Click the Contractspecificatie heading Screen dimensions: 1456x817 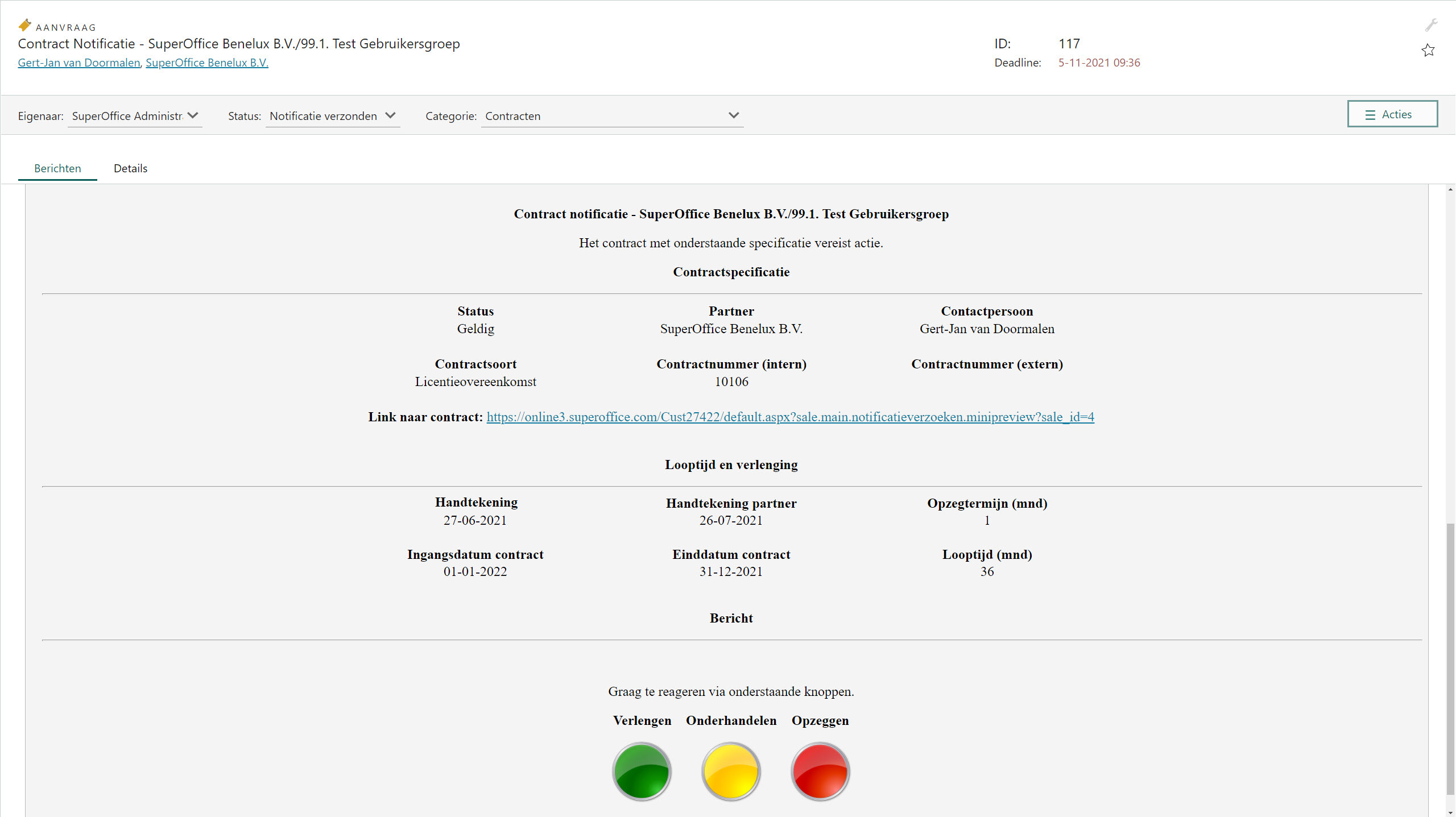point(731,272)
